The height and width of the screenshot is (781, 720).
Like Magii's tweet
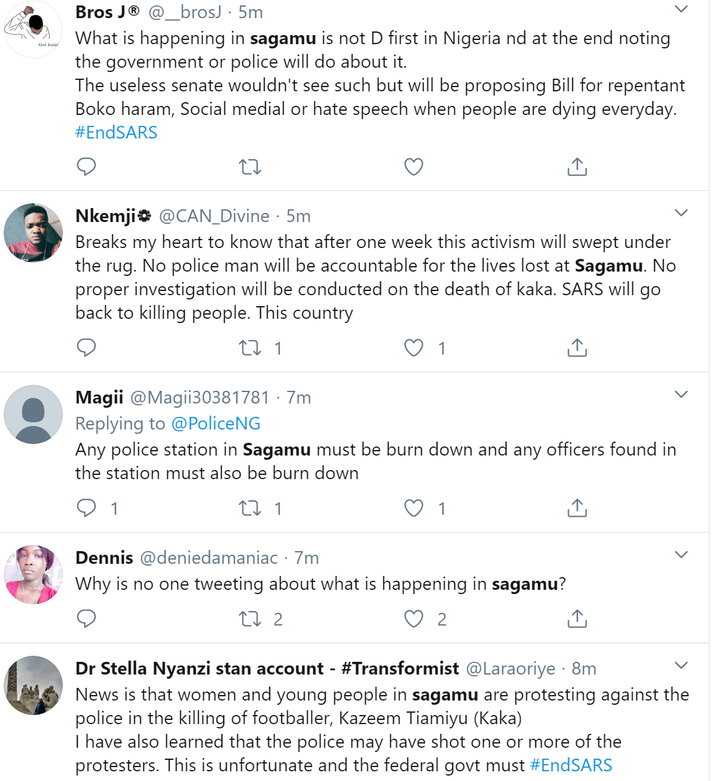413,508
